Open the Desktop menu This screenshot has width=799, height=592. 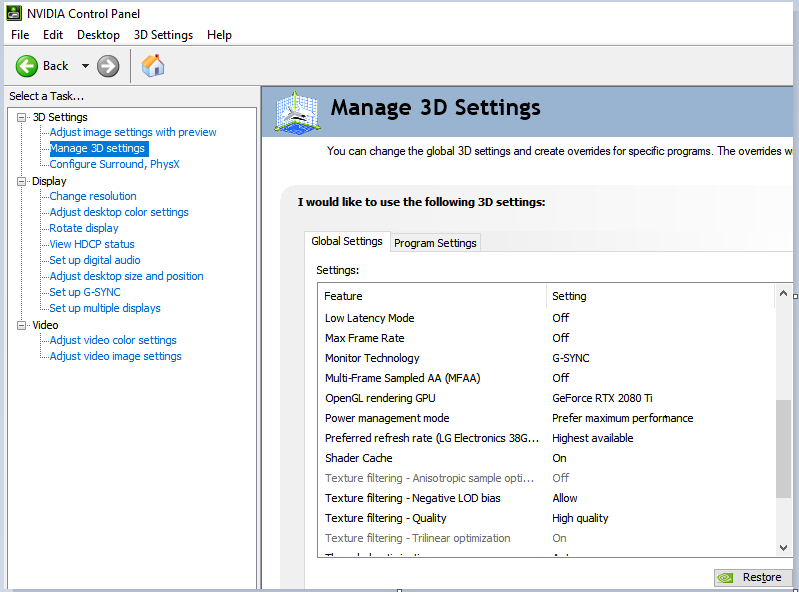click(x=98, y=35)
